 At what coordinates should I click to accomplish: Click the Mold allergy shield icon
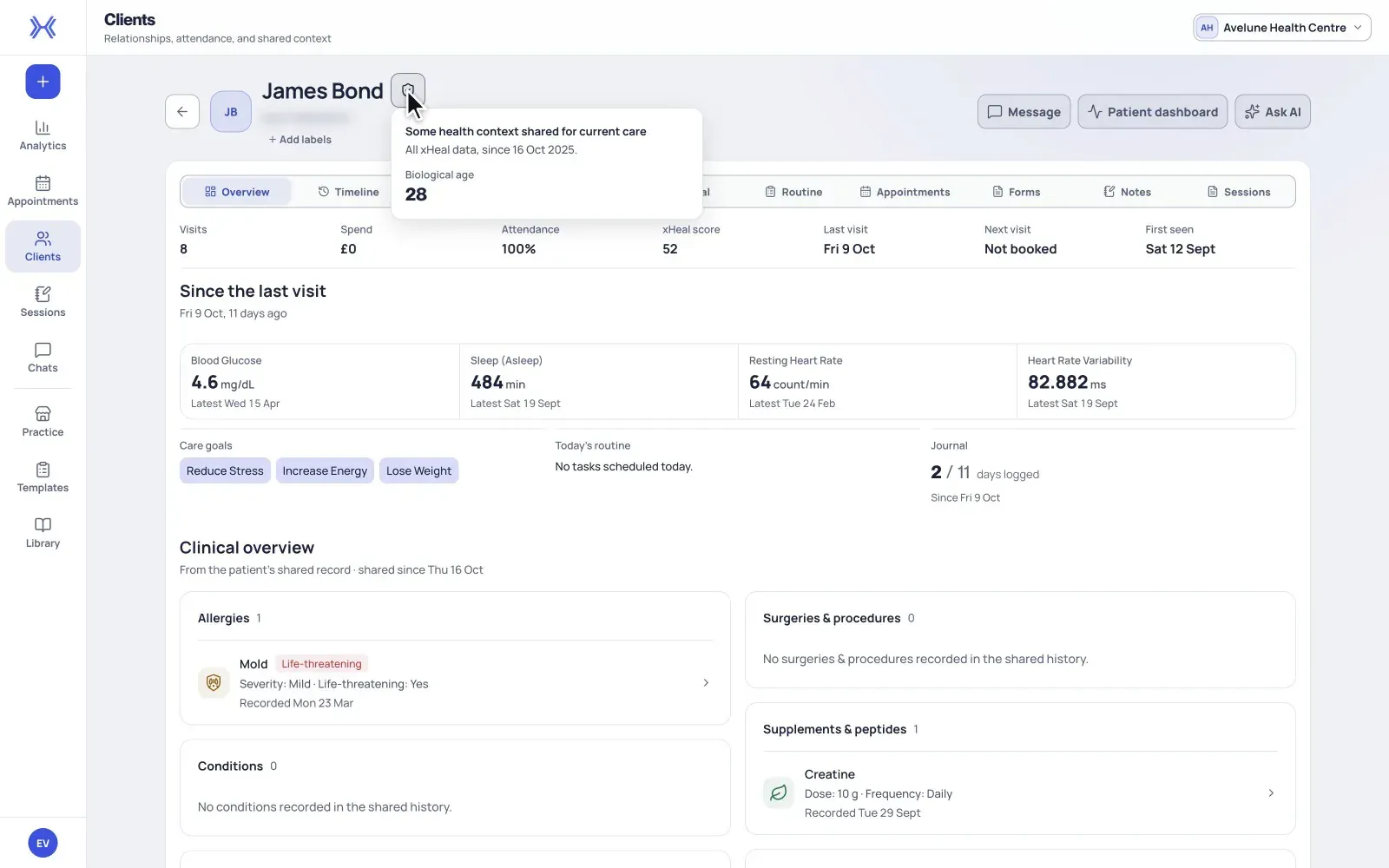(x=214, y=683)
